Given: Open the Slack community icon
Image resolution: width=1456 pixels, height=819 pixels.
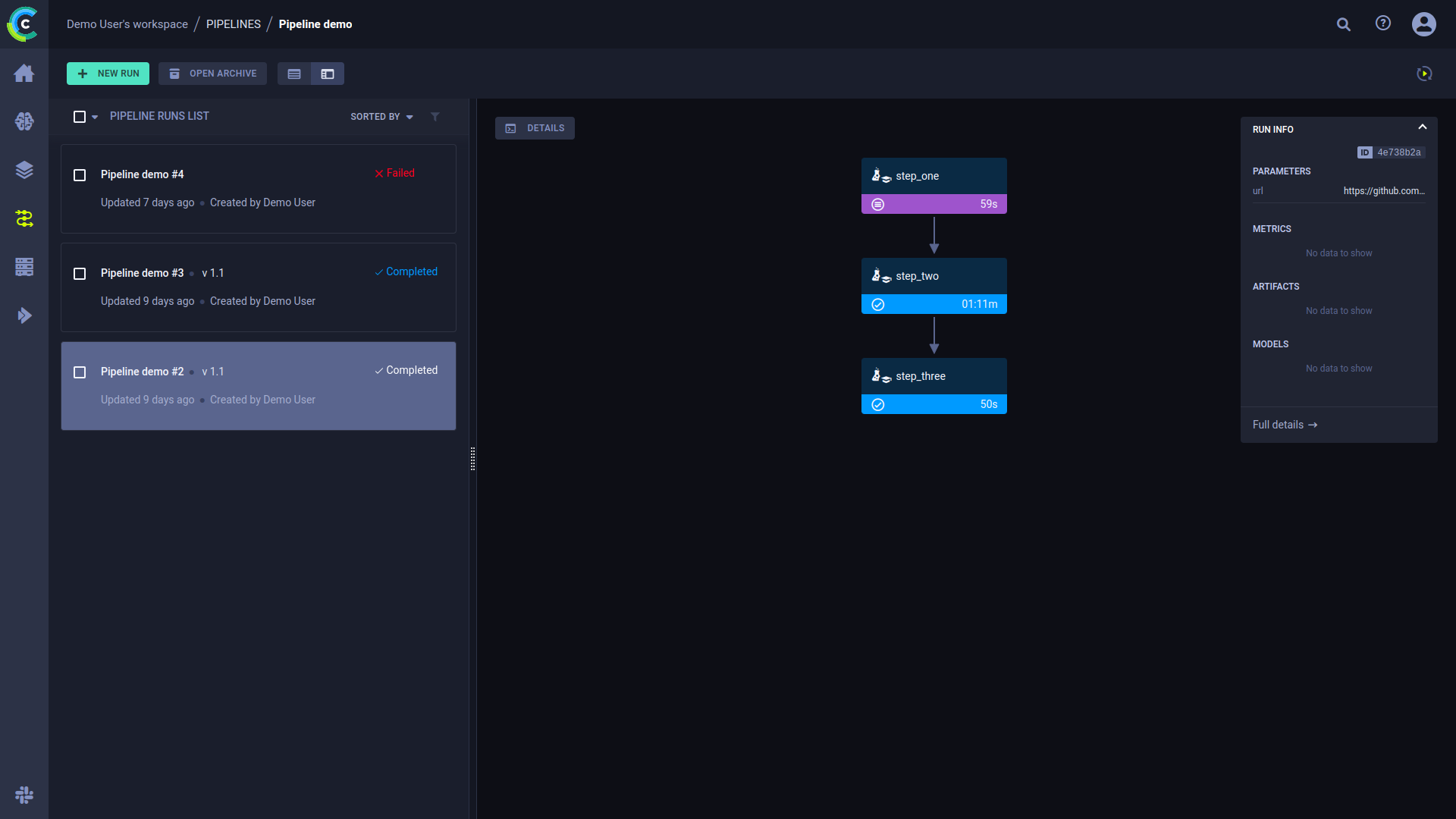Looking at the screenshot, I should pyautogui.click(x=24, y=794).
